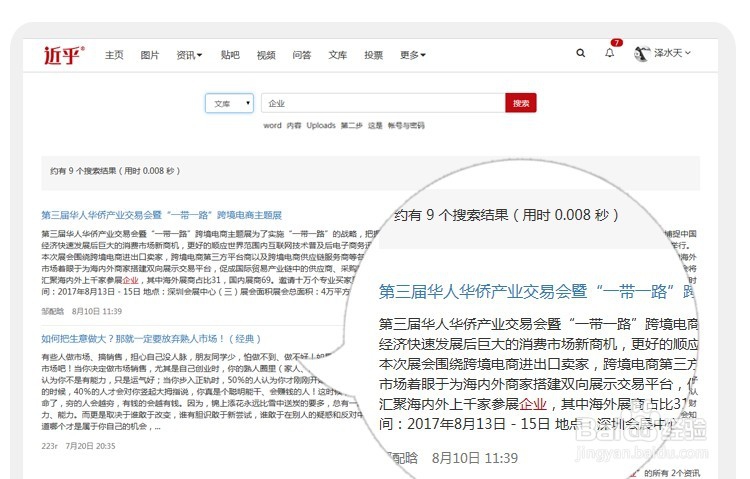Open the 投票 nav item
Screen dimensions: 750x479
[x=374, y=55]
